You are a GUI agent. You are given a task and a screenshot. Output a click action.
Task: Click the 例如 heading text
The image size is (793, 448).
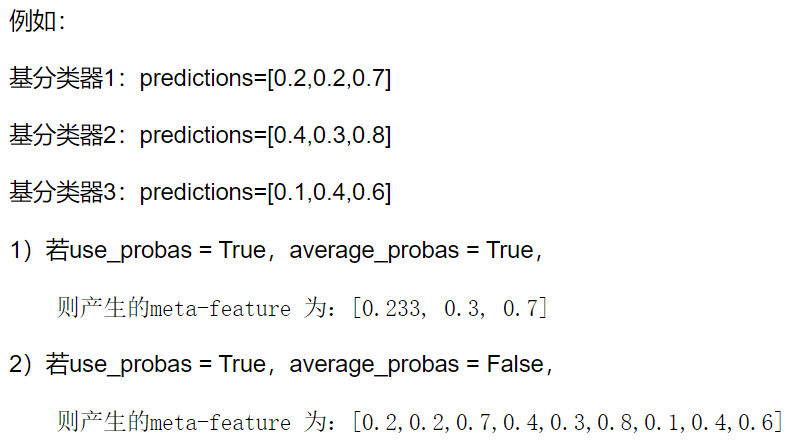tap(32, 21)
